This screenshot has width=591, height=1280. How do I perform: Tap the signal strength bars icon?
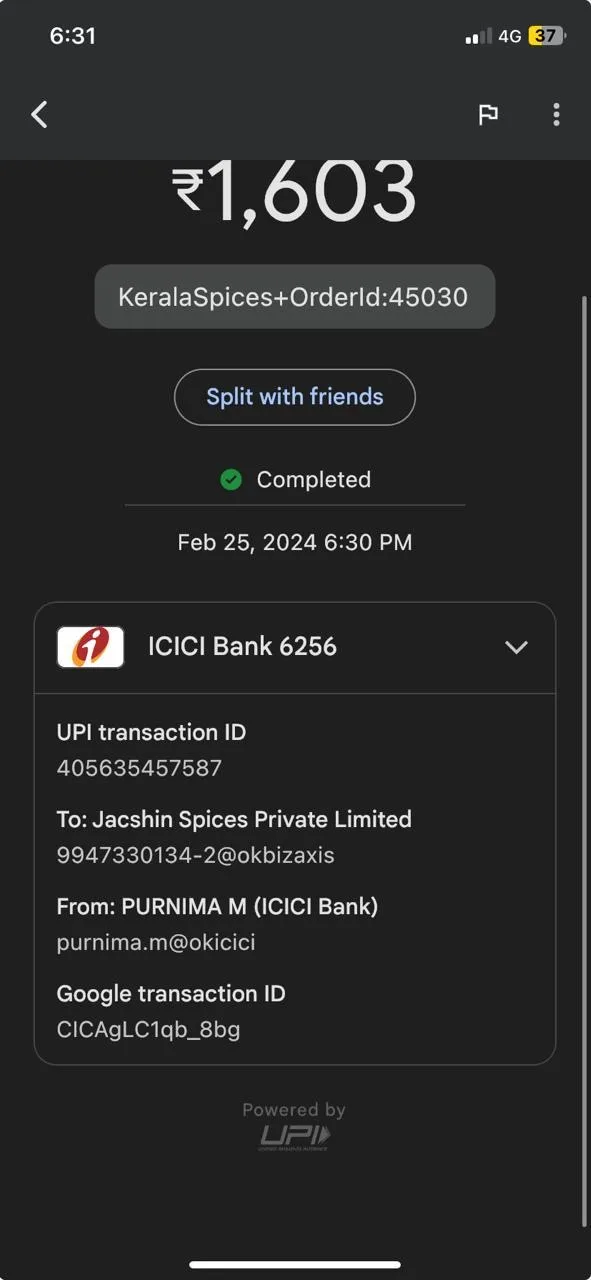coord(479,37)
